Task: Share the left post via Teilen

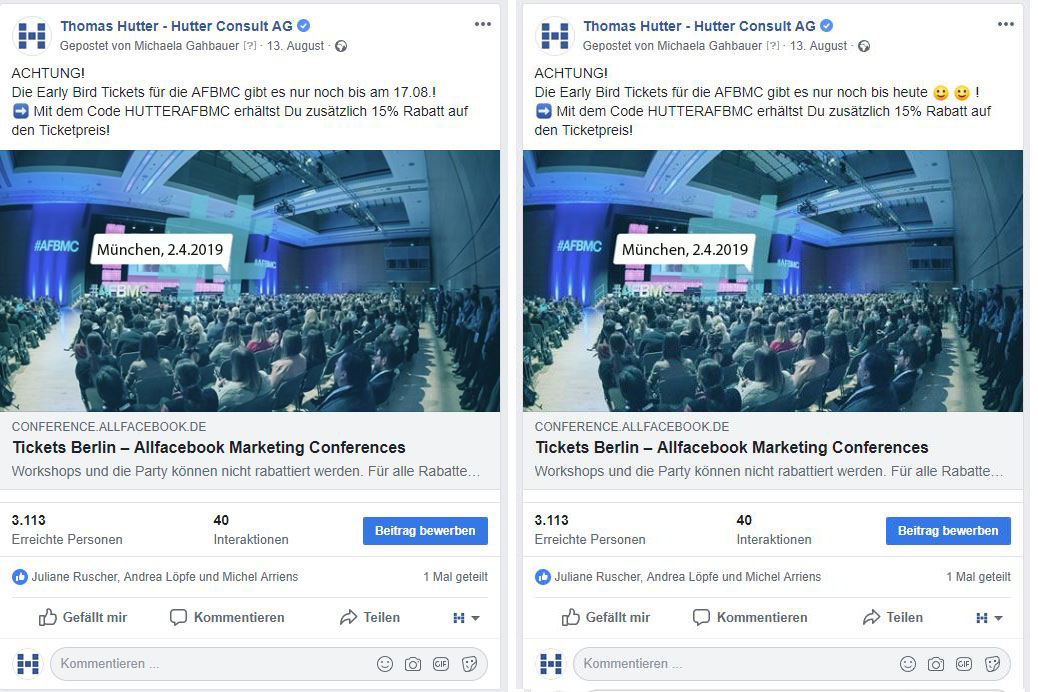Action: [x=369, y=618]
